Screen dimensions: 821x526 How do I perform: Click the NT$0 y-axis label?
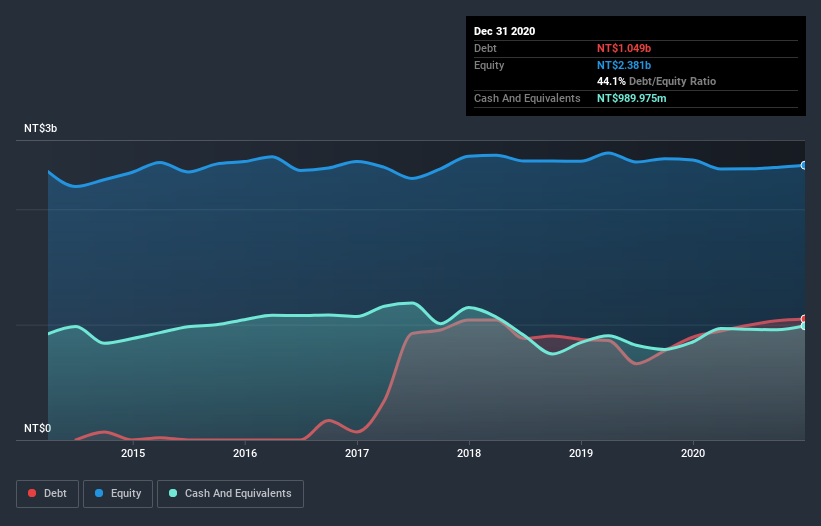[x=38, y=428]
